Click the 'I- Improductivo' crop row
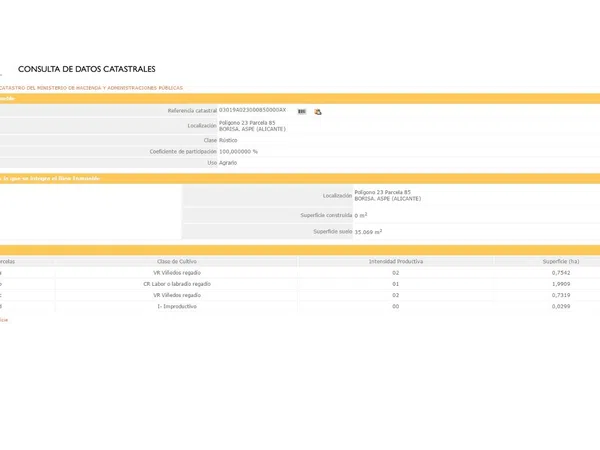This screenshot has width=600, height=450. click(177, 307)
